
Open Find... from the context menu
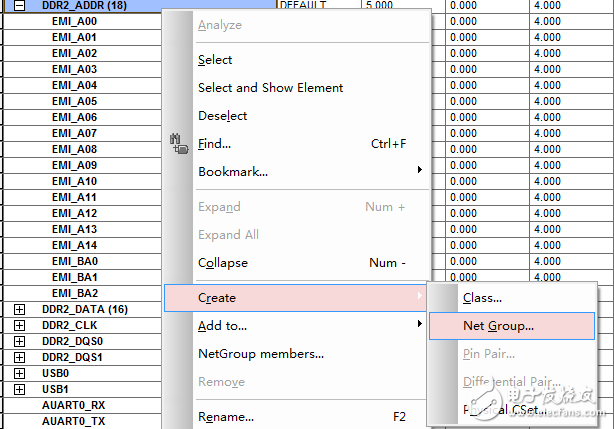(x=214, y=144)
